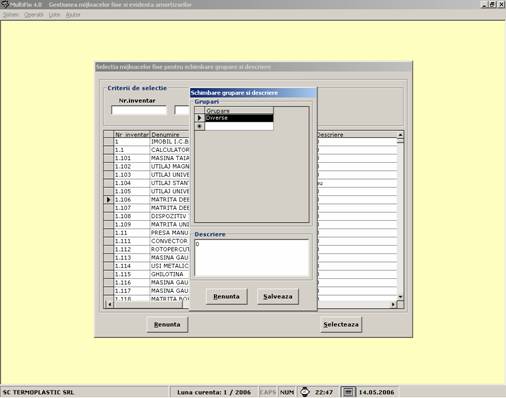Click the horizontal scroll-right arrow of the grid
Image resolution: width=506 pixels, height=398 pixels.
pos(393,304)
